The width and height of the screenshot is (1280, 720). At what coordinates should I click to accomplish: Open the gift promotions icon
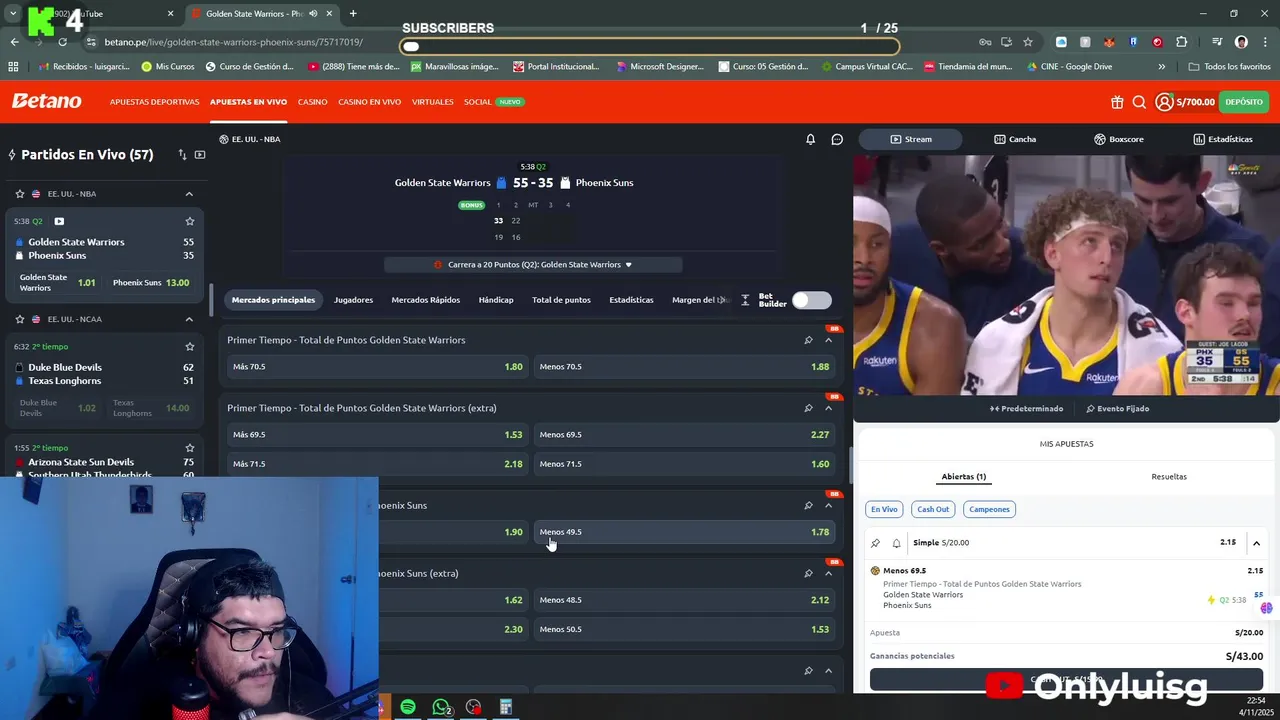click(x=1117, y=102)
